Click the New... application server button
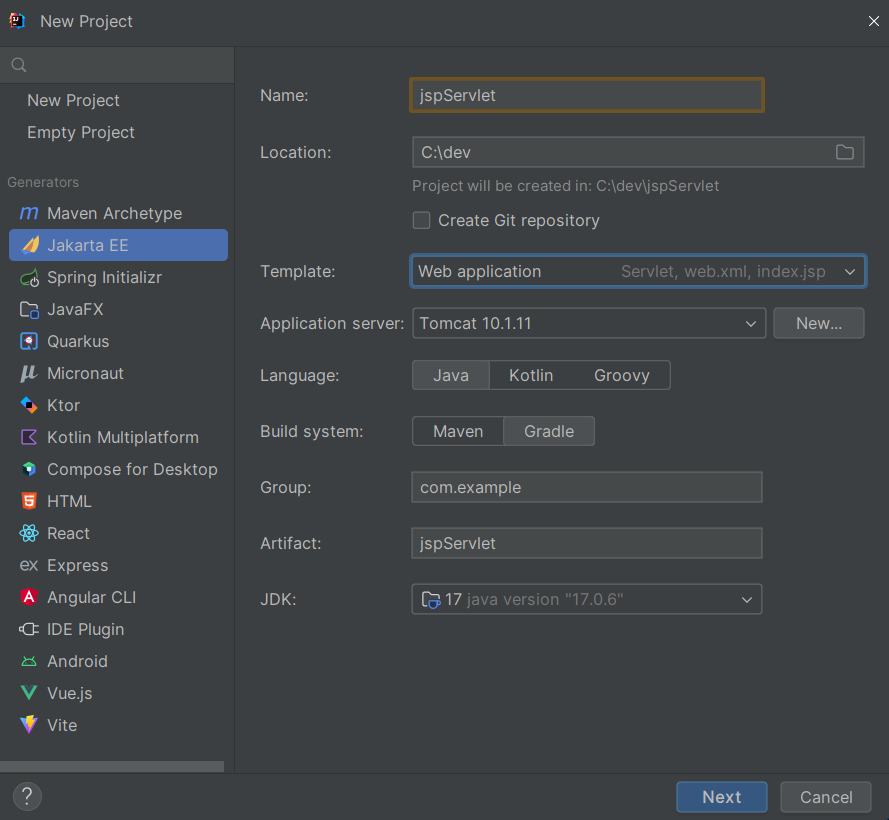 (819, 323)
